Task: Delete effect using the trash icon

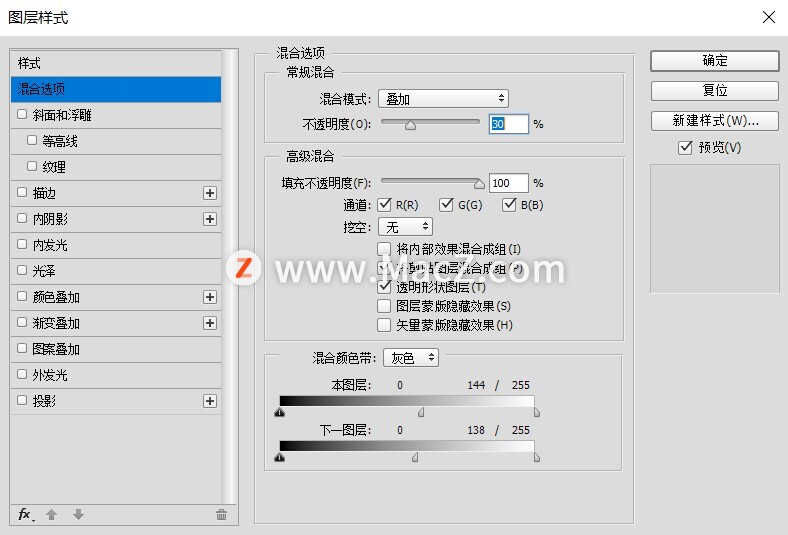Action: 221,514
